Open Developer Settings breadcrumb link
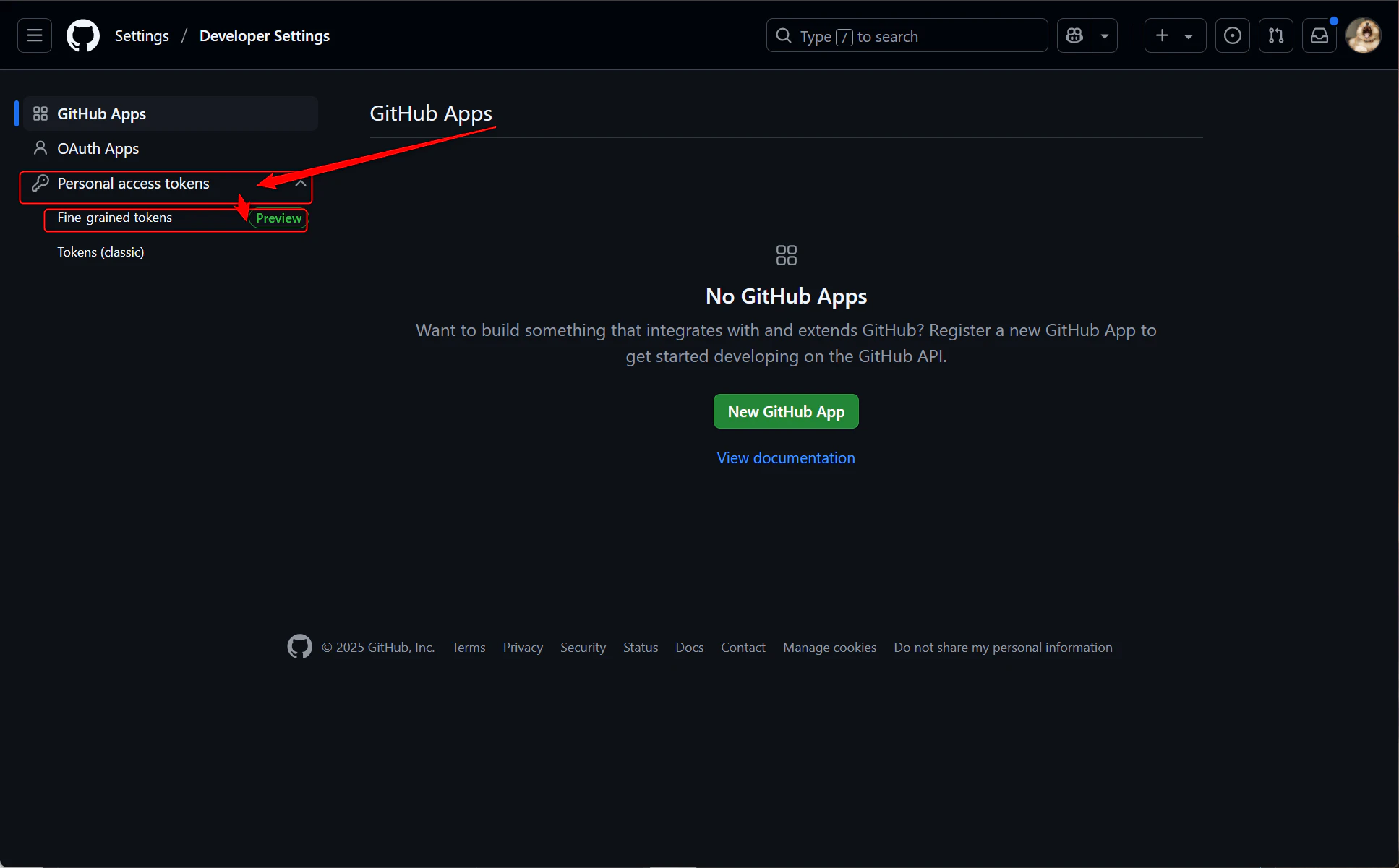This screenshot has height=868, width=1399. click(x=265, y=36)
